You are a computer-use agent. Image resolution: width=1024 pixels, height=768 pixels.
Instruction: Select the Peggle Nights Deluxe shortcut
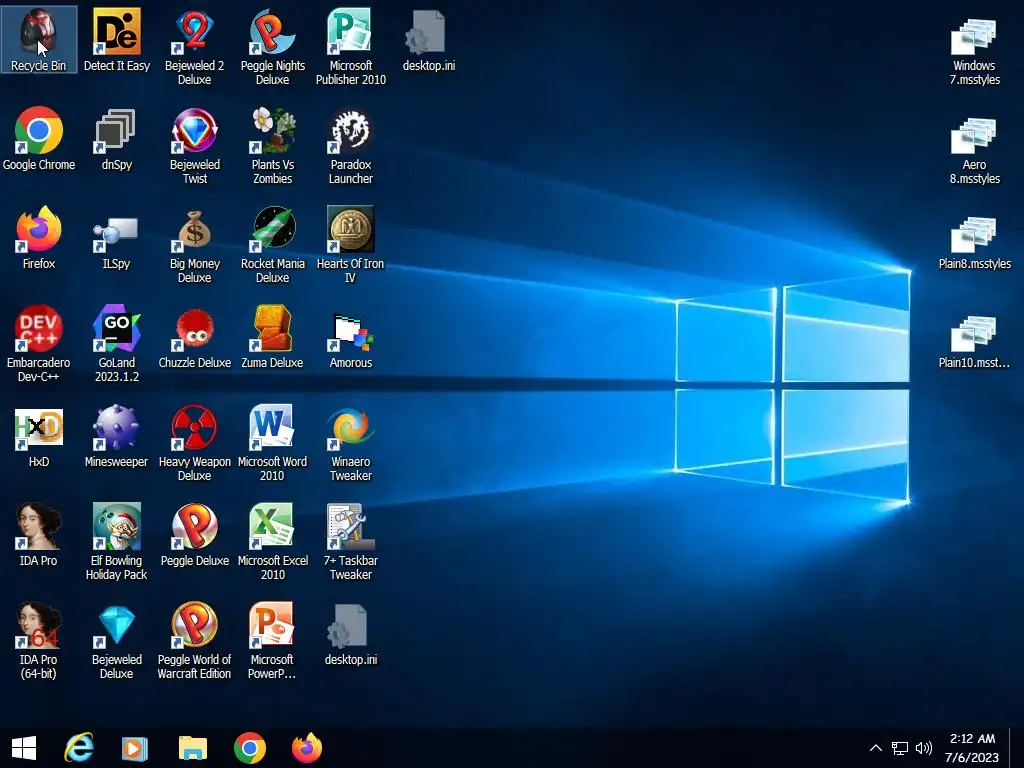(x=272, y=46)
